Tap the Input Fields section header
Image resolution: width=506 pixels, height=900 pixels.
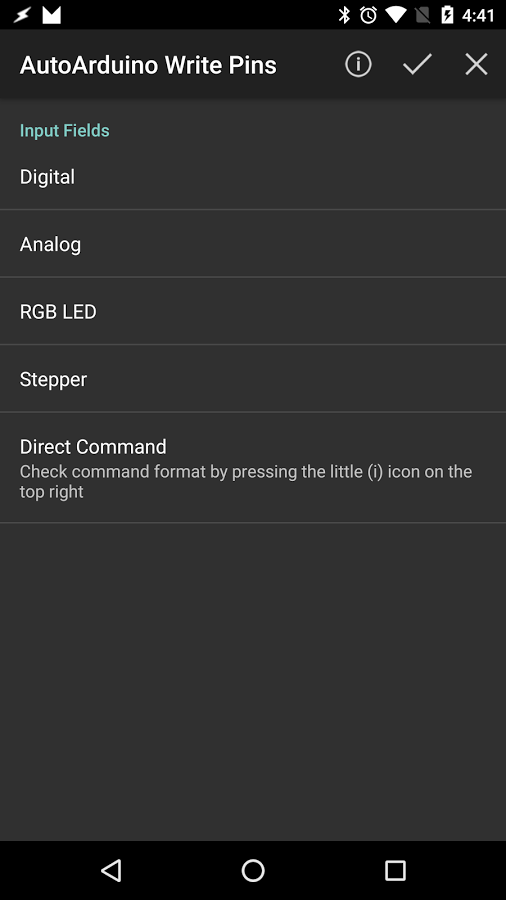(x=64, y=130)
